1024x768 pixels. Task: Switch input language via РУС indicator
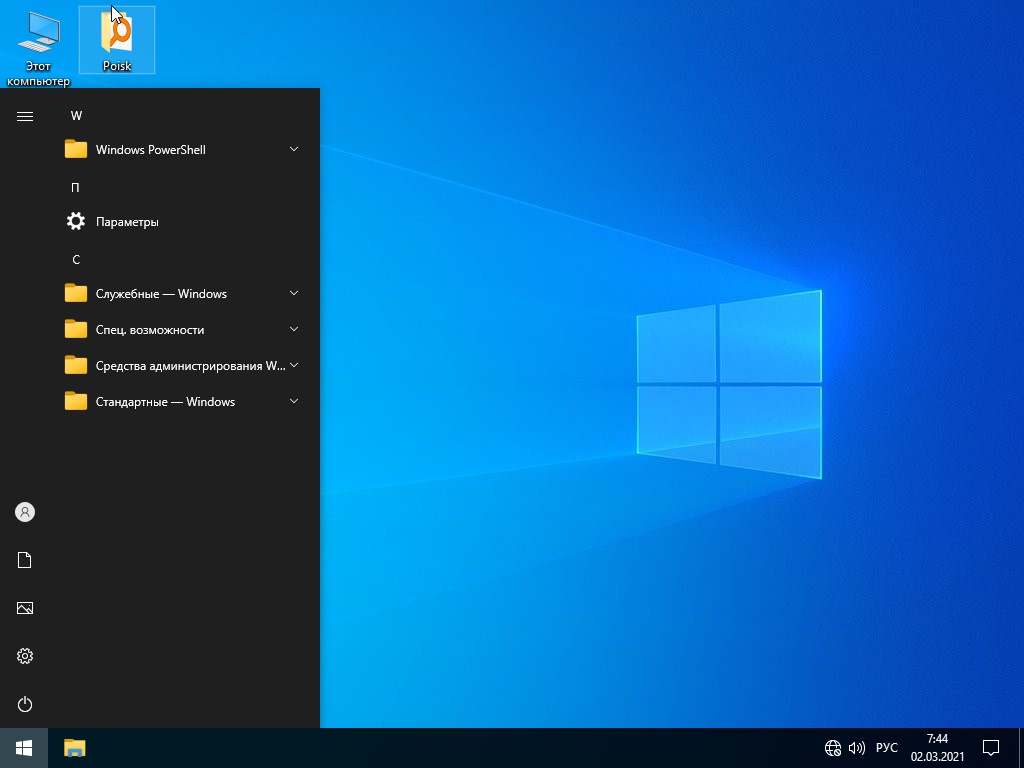[x=886, y=748]
